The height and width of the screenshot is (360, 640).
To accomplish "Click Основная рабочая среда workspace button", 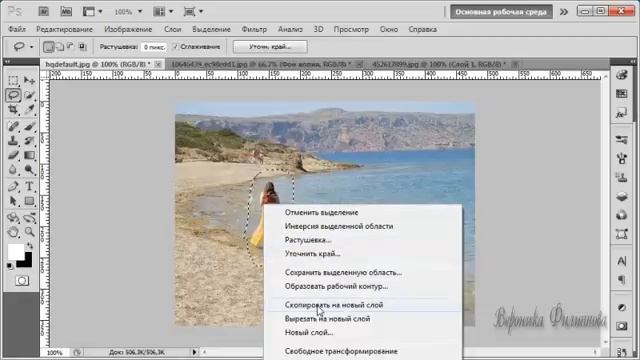I will (x=501, y=12).
